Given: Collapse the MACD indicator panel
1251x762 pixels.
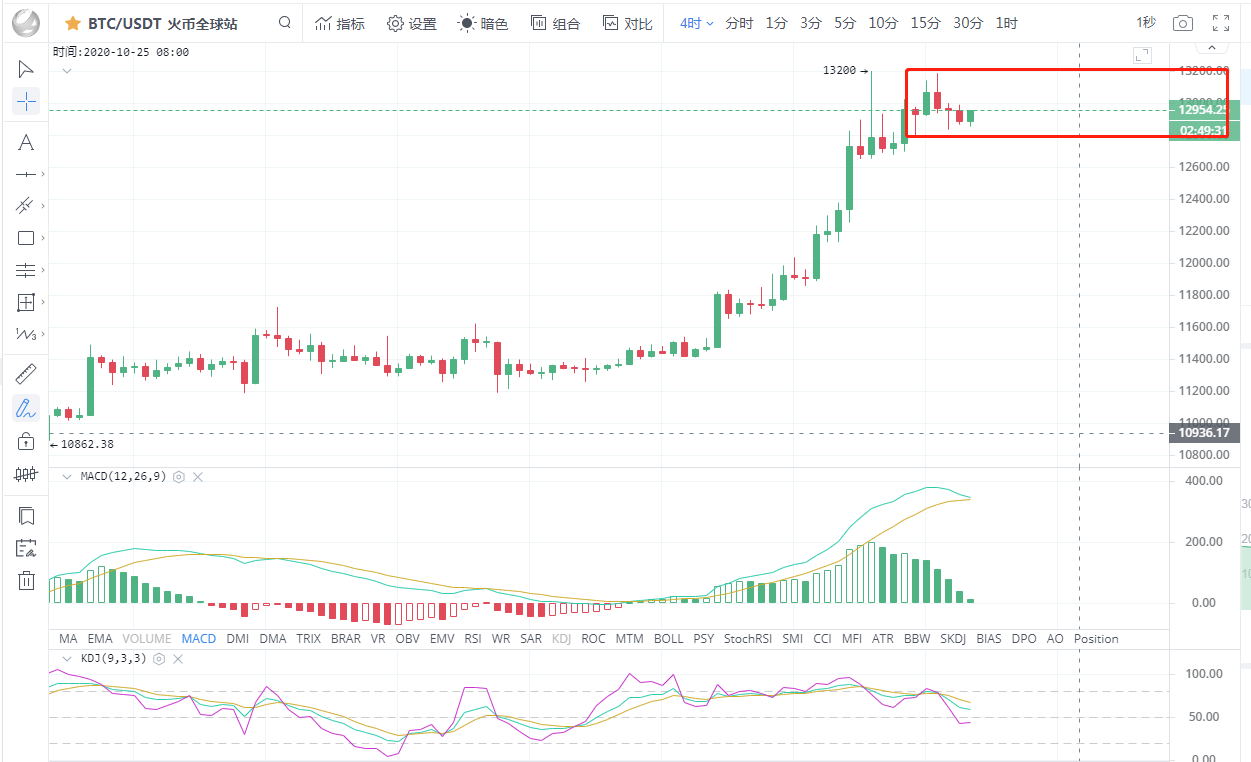Looking at the screenshot, I should coord(67,477).
